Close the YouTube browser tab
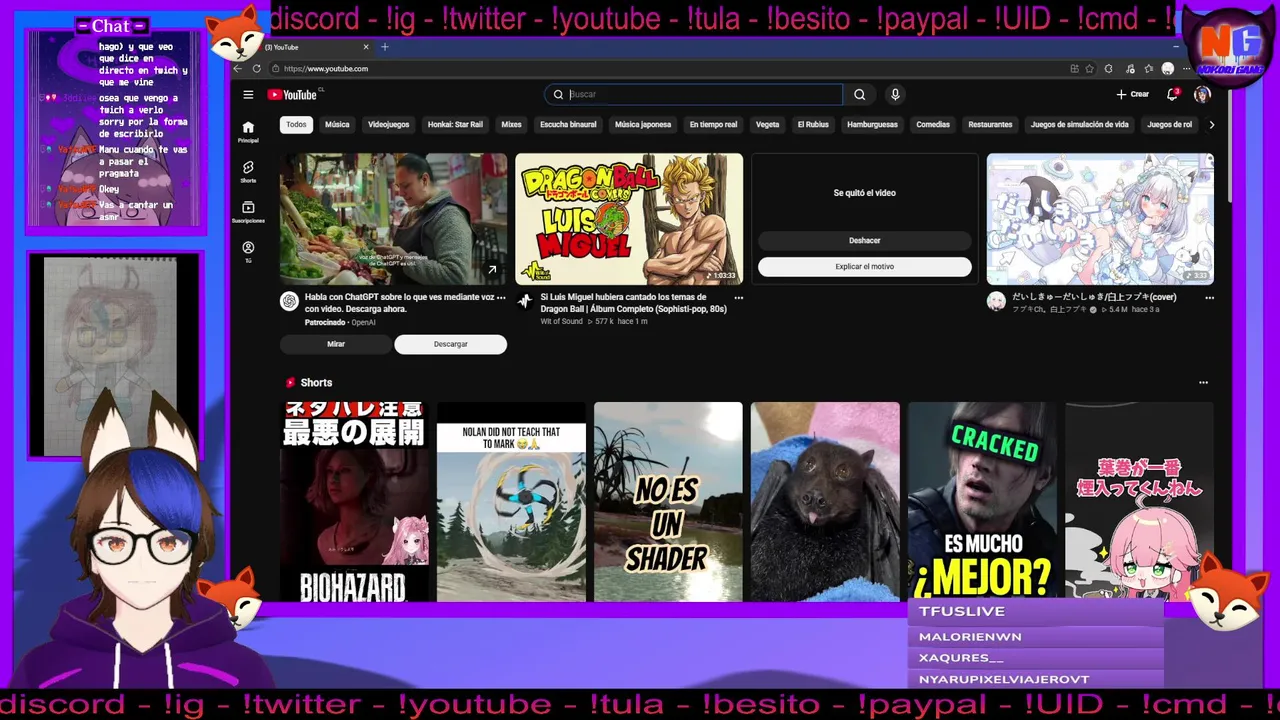This screenshot has height=720, width=1280. (366, 47)
